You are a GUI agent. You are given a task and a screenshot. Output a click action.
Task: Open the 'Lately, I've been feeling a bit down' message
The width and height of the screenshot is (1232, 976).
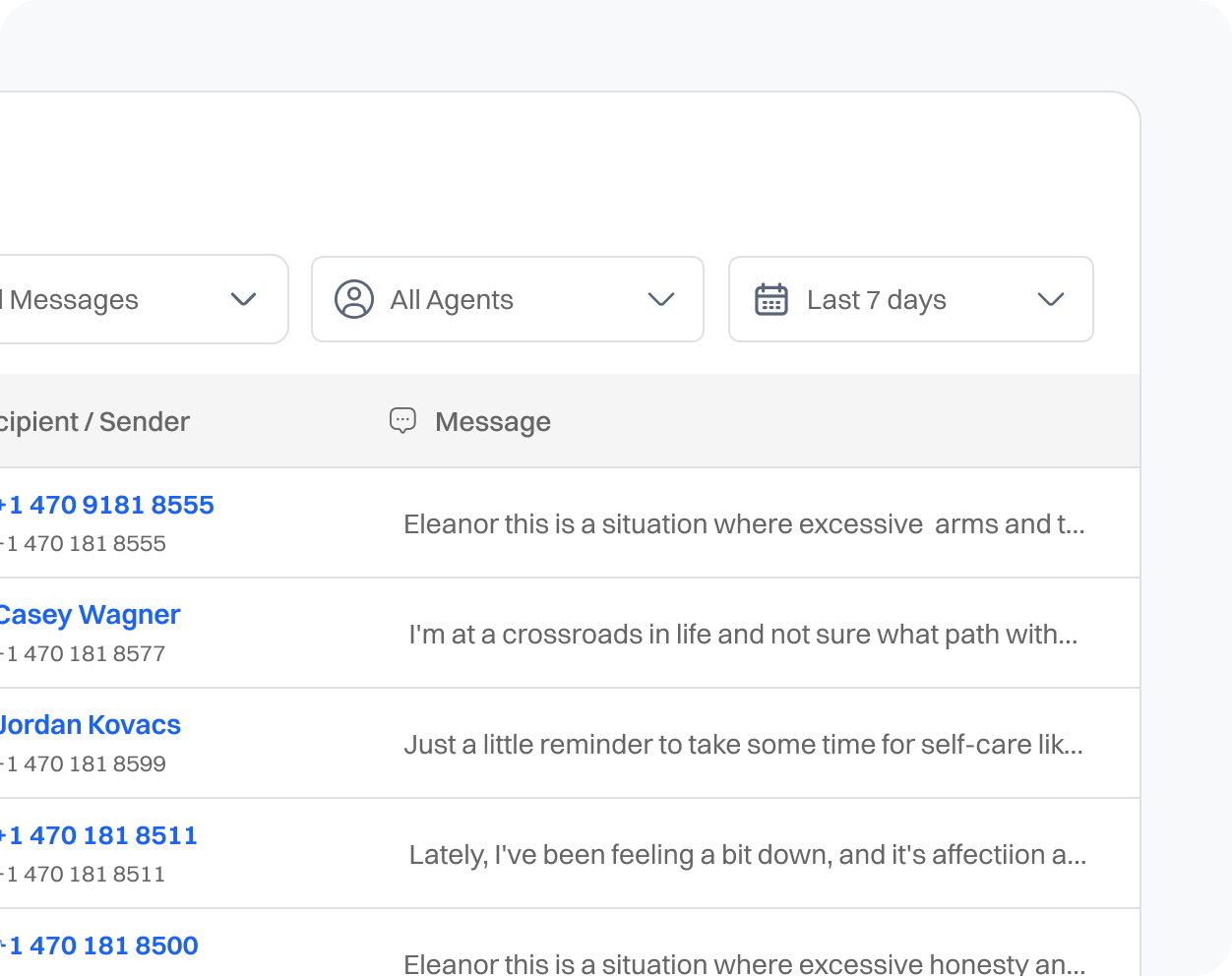[747, 854]
